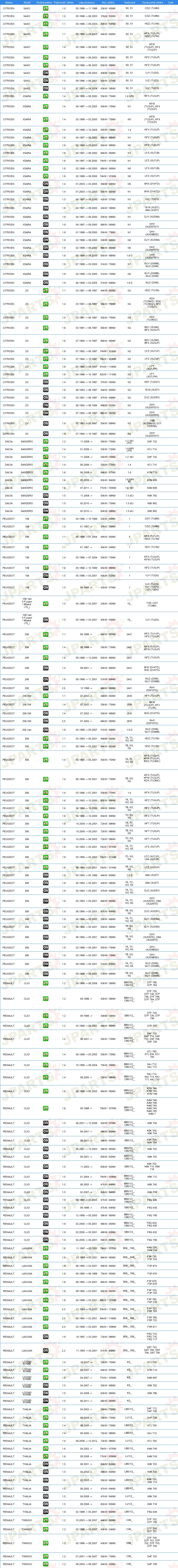This screenshot has width=178, height=1568.
Task: Click the Opis column header
Action: (171, 3)
